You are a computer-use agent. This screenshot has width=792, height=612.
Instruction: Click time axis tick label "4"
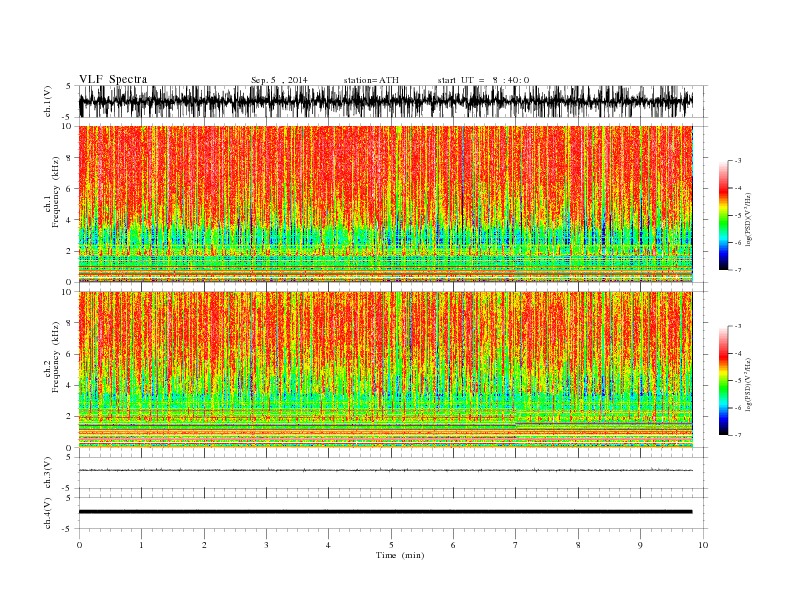328,545
